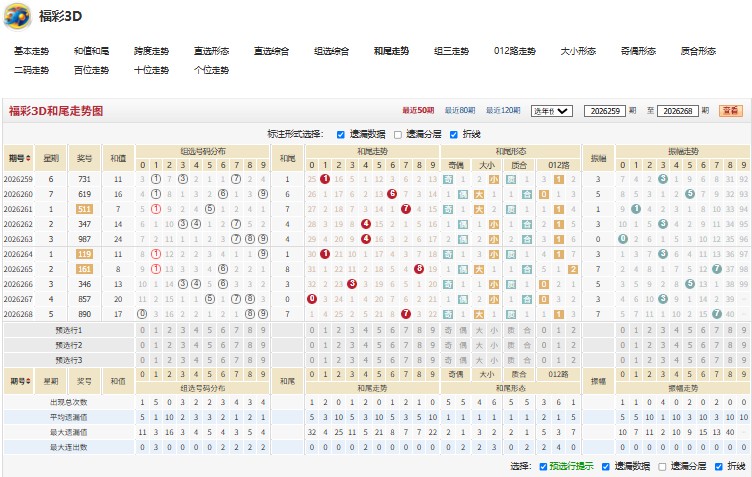The height and width of the screenshot is (477, 752).
Task: Open the 选年份 dropdown
Action: (552, 111)
